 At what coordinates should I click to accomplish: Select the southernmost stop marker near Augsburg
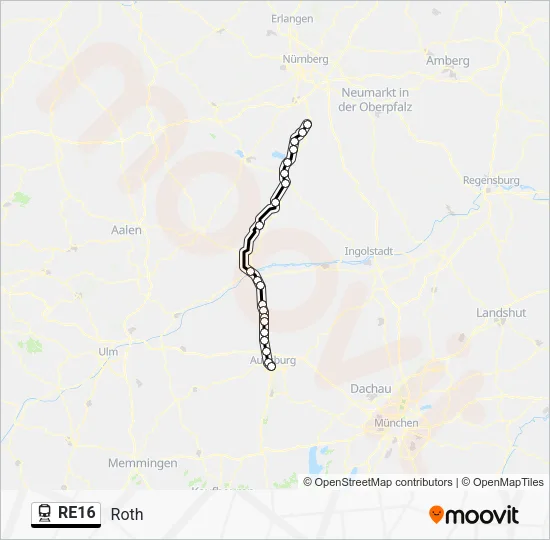271,366
